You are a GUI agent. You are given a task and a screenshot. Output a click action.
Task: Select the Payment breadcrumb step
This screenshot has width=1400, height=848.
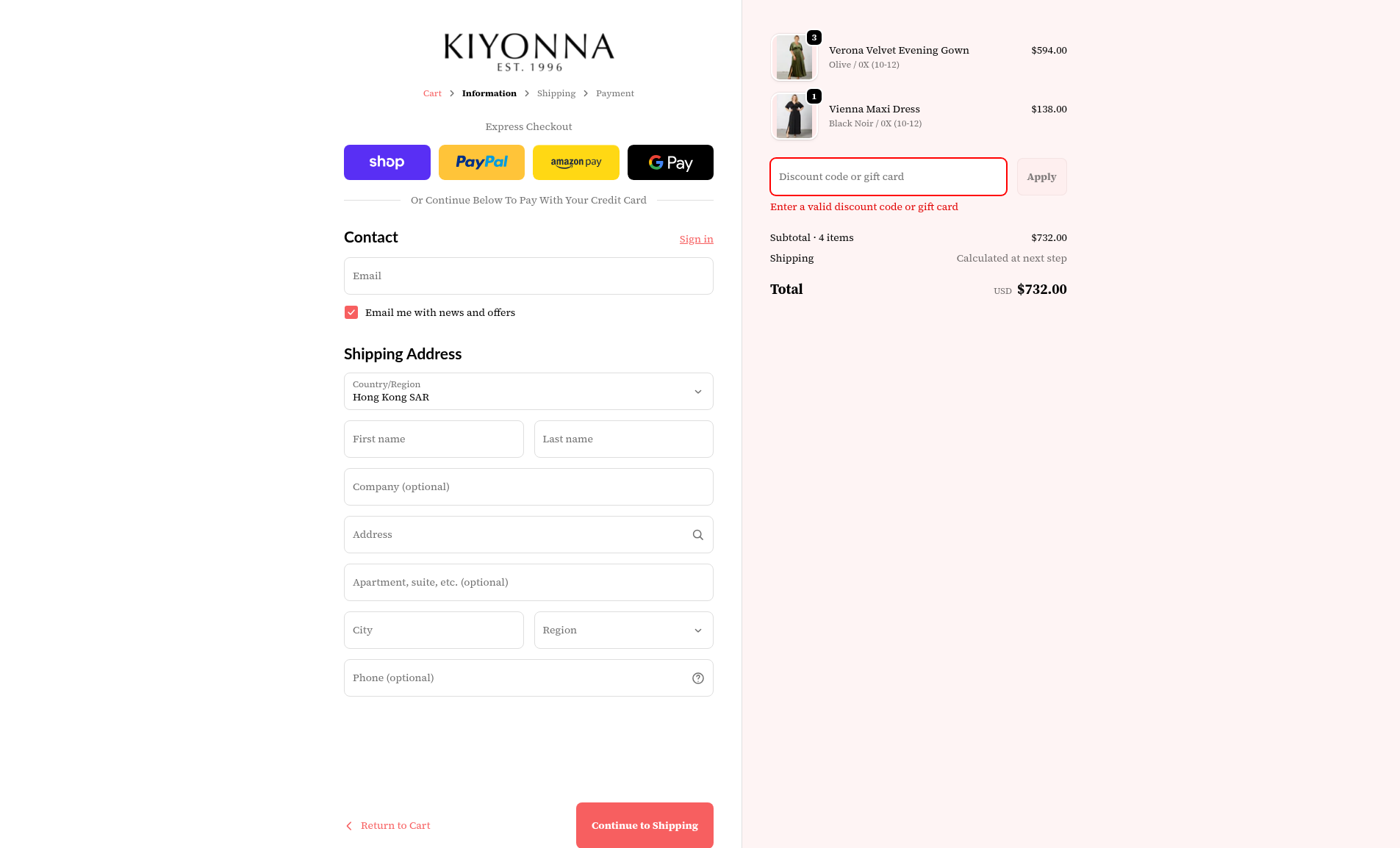[x=615, y=93]
